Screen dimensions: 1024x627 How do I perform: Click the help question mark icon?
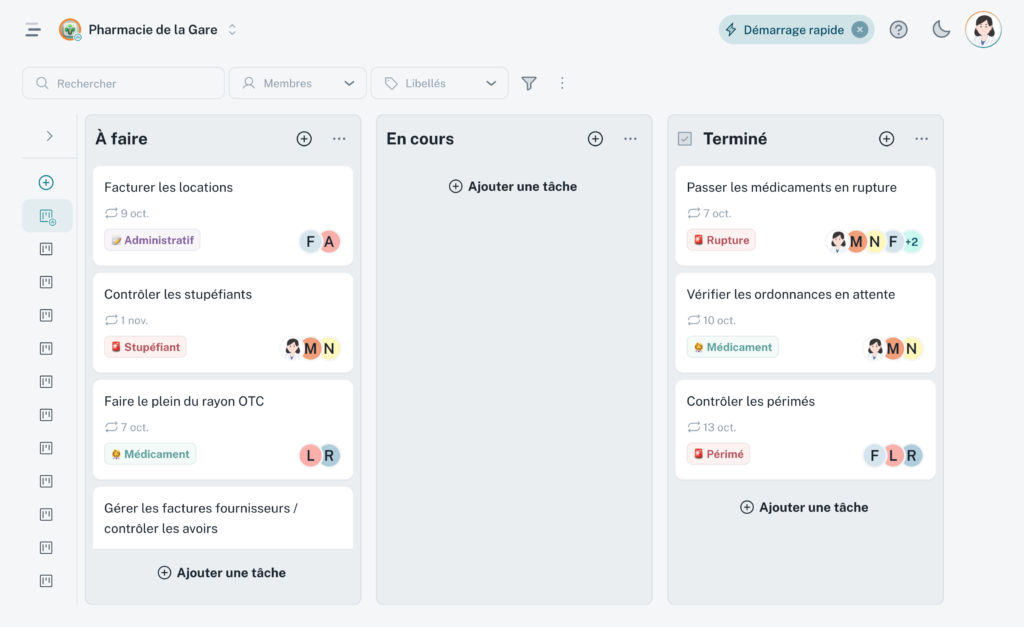click(x=898, y=30)
